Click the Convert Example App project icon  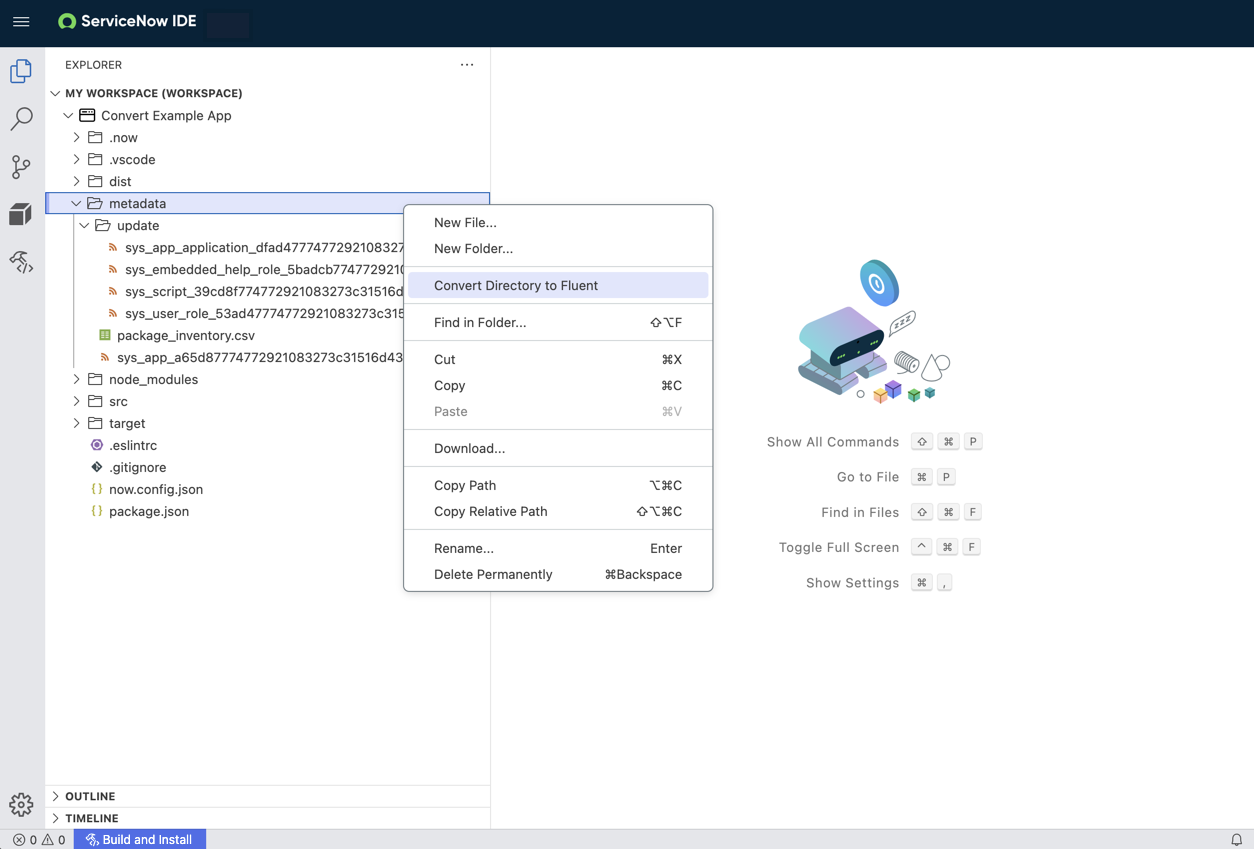[x=88, y=115]
